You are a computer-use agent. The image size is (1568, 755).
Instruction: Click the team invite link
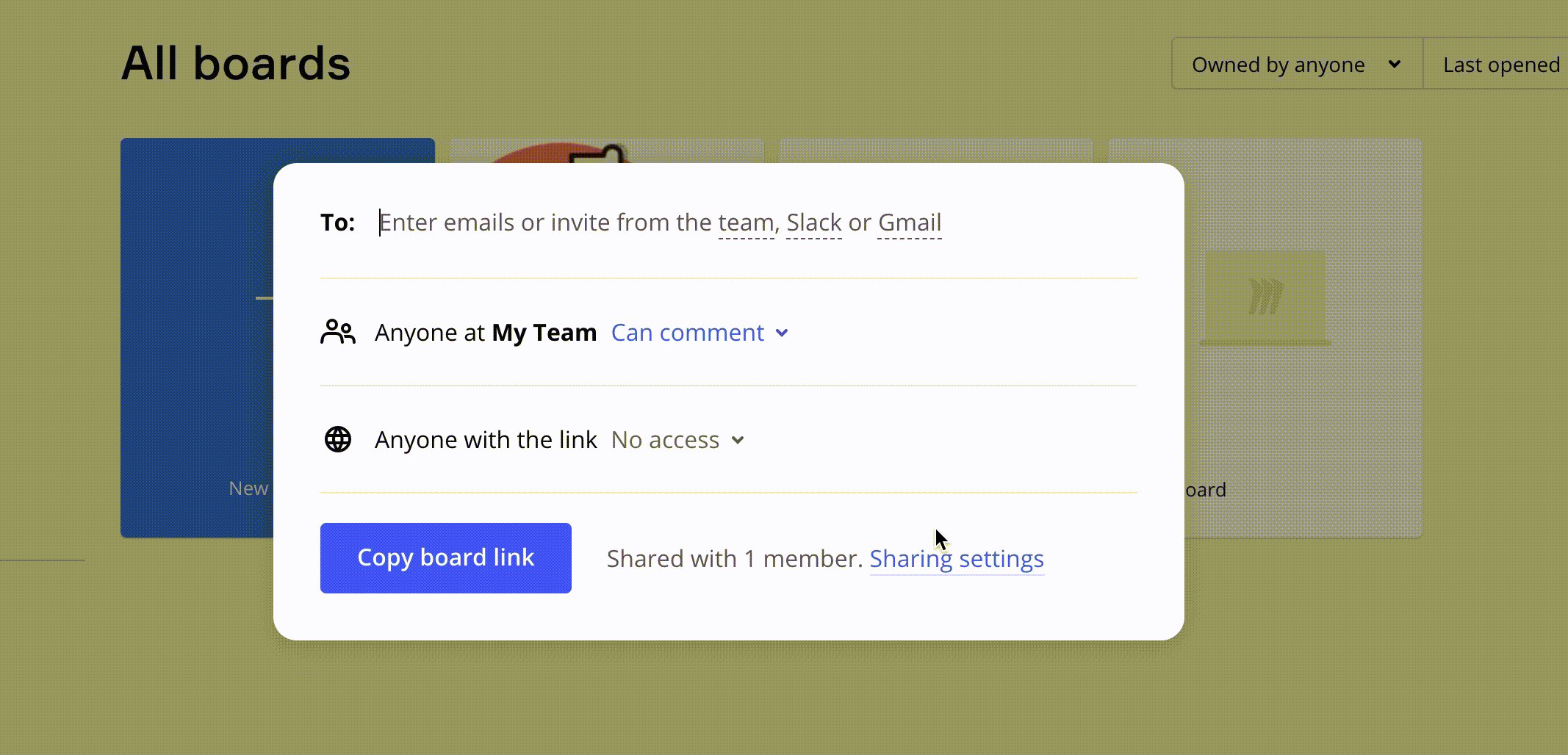[x=745, y=223]
